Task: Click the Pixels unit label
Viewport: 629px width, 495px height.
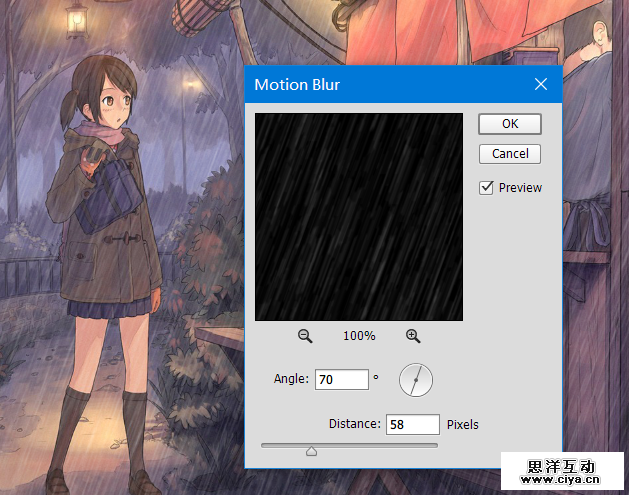Action: [463, 425]
